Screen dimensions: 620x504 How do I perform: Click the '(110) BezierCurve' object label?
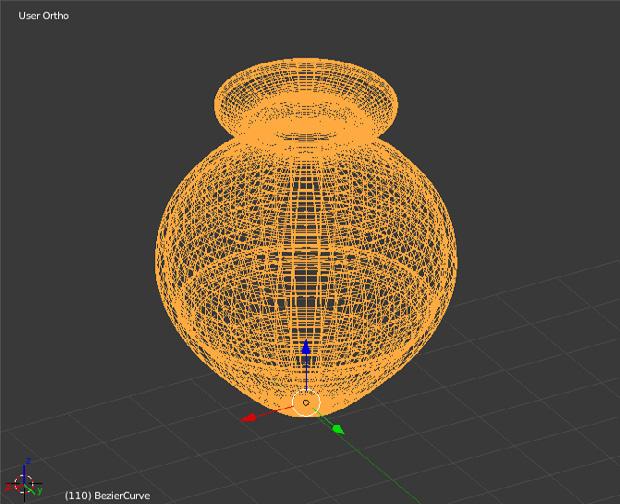coord(107,496)
